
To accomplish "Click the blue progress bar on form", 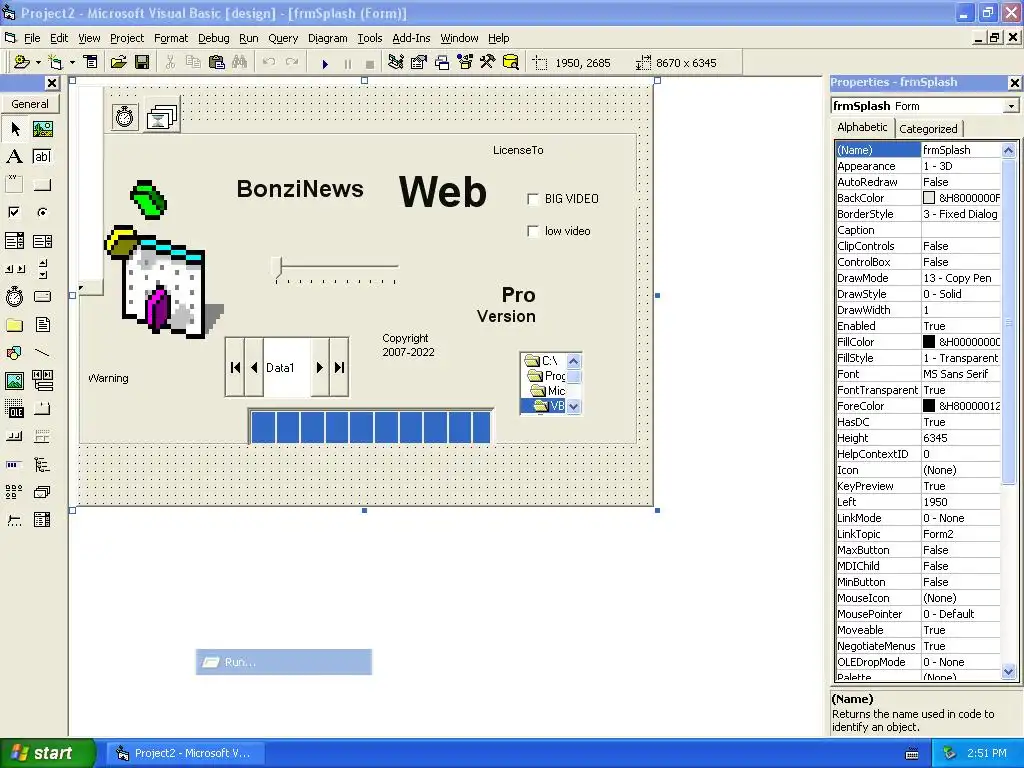I will click(370, 426).
